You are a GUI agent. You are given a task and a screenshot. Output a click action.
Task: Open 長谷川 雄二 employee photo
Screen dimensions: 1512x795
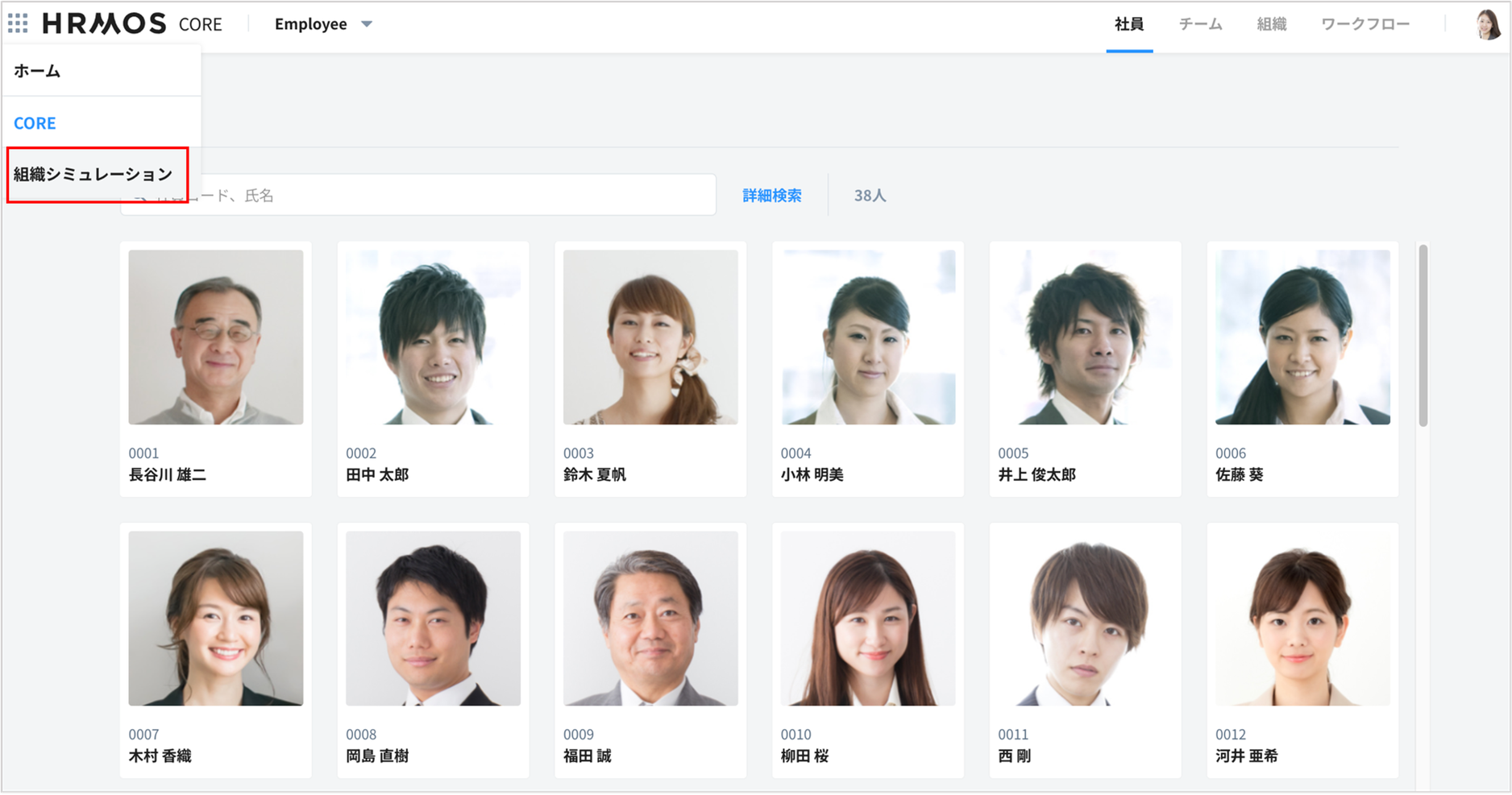pos(216,337)
